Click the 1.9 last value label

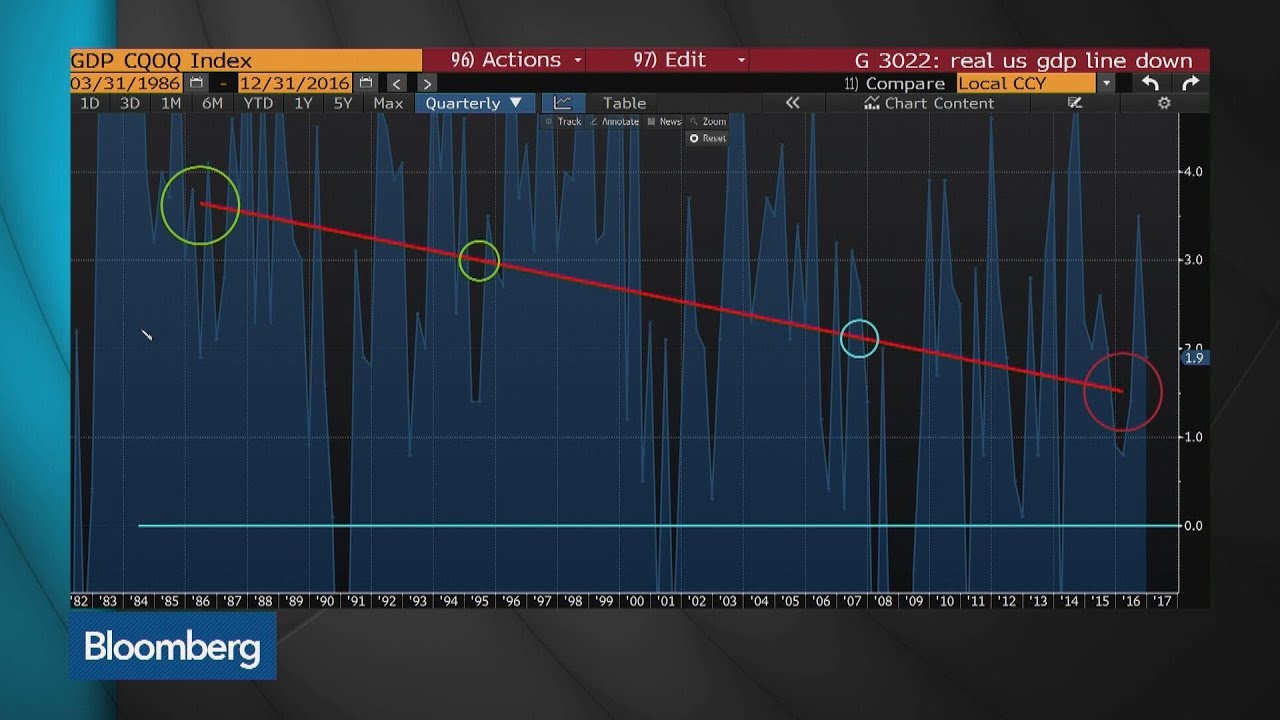coord(1194,358)
